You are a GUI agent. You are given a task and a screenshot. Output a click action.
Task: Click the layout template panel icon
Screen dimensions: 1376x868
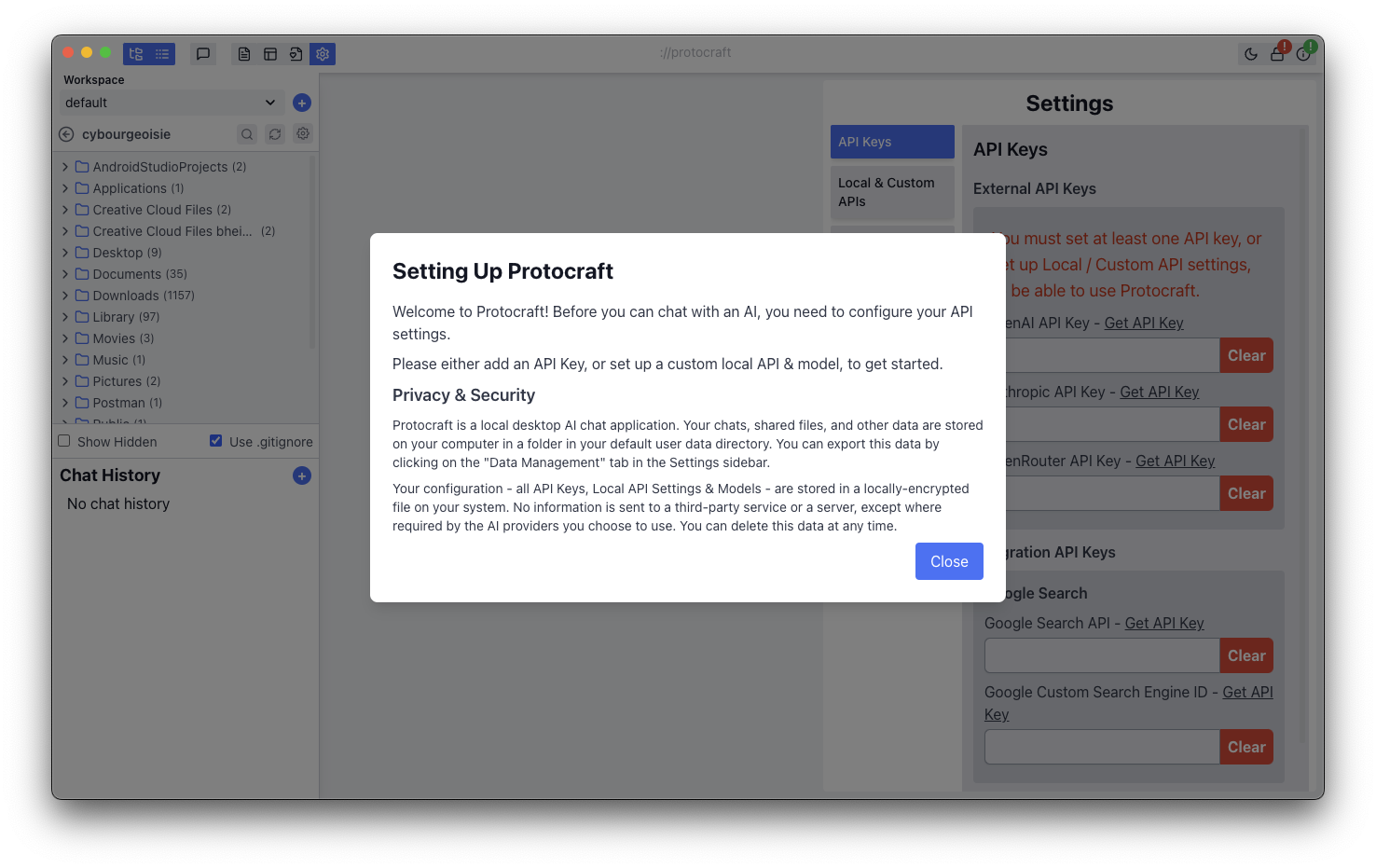coord(270,54)
